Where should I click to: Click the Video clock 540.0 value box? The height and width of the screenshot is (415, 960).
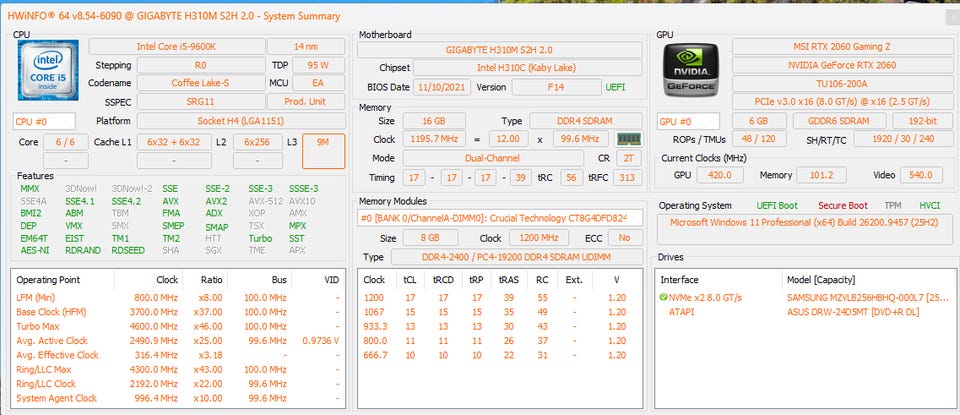point(920,175)
